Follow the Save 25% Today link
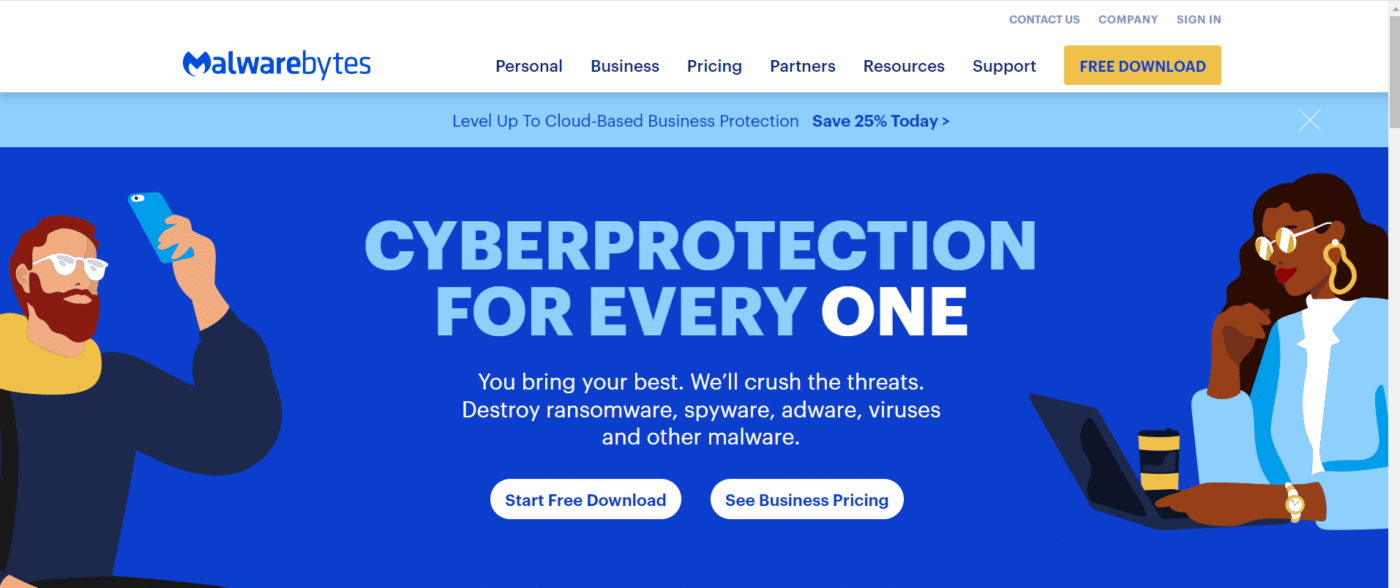This screenshot has width=1400, height=588. tap(881, 121)
